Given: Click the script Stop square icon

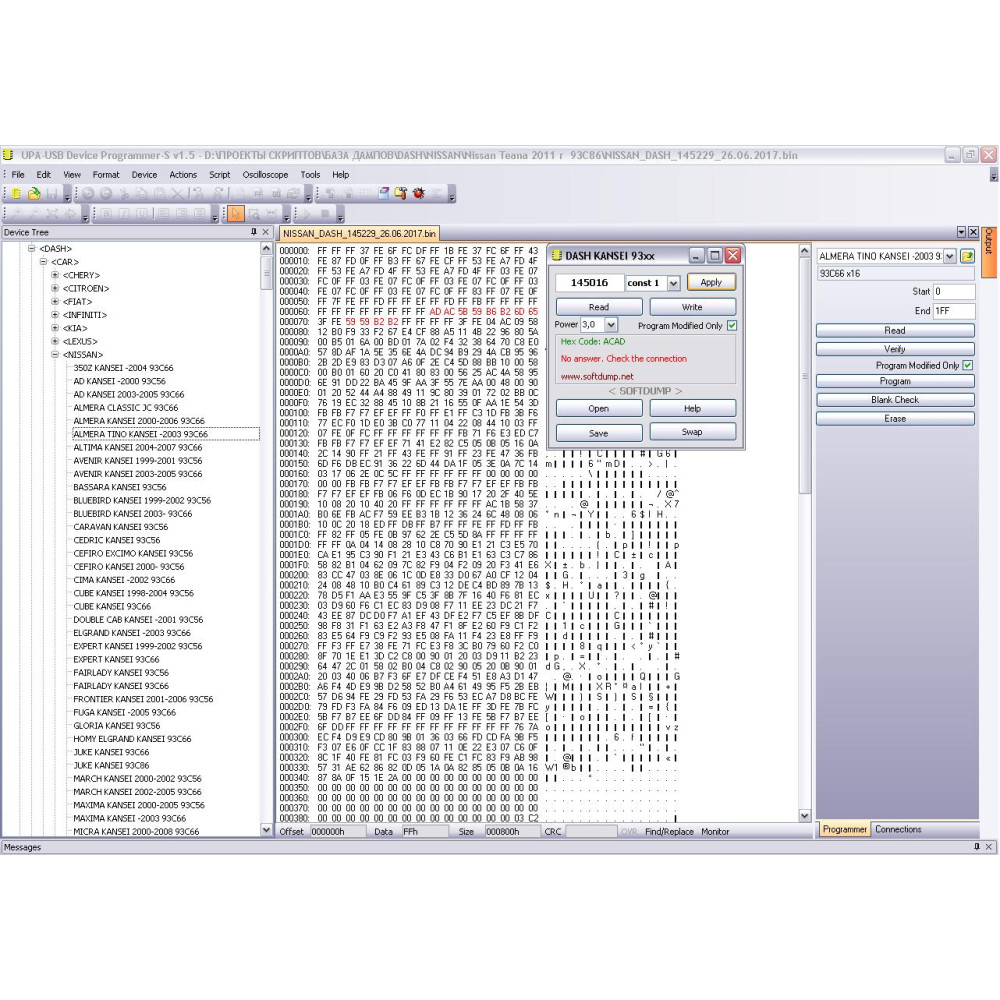Looking at the screenshot, I should click(325, 213).
